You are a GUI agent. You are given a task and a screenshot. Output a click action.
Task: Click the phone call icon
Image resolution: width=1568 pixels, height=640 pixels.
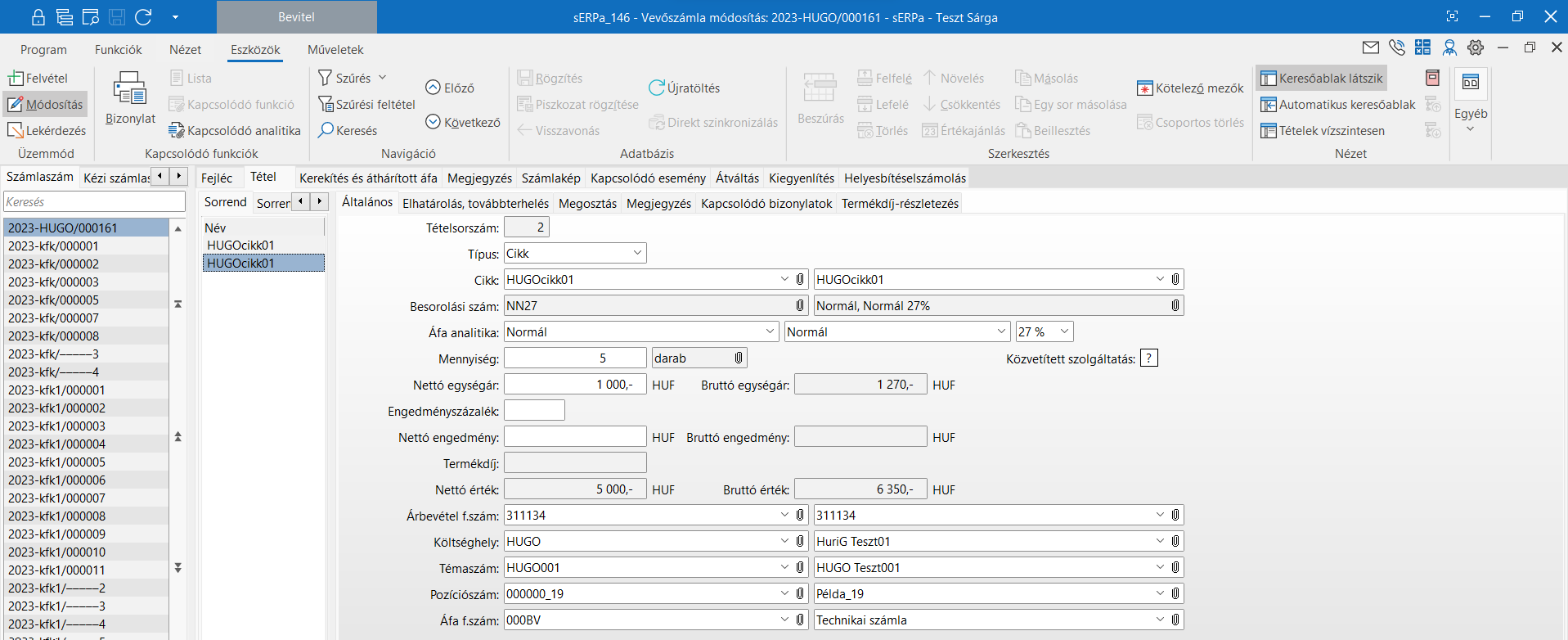(x=1396, y=47)
